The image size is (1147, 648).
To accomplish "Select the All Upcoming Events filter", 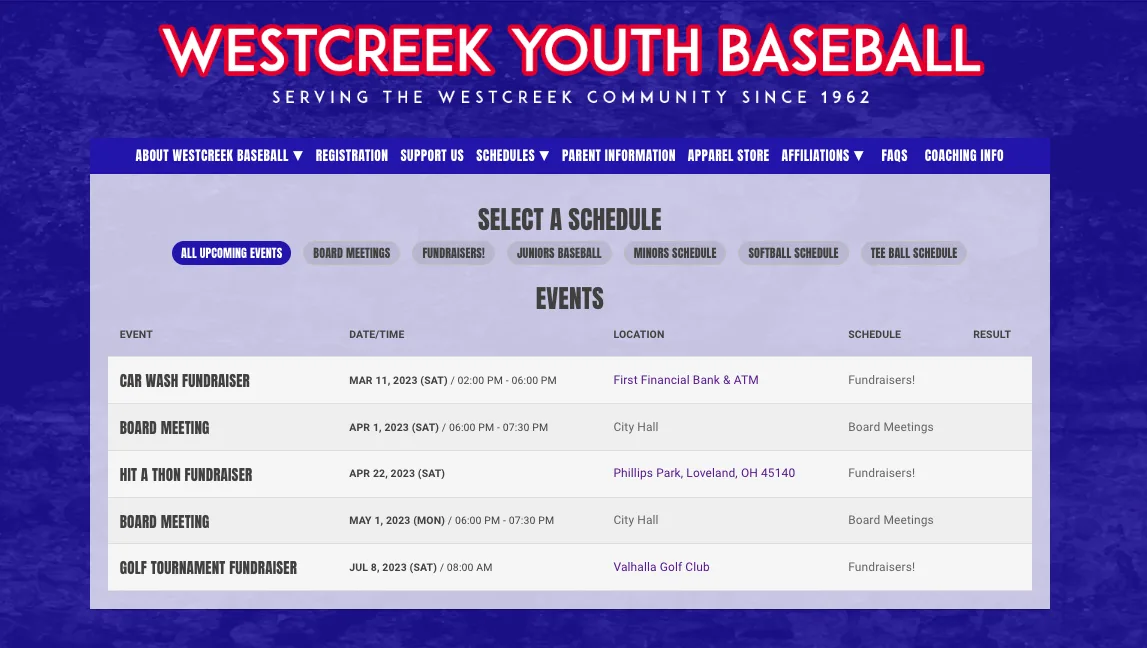I will coord(231,253).
